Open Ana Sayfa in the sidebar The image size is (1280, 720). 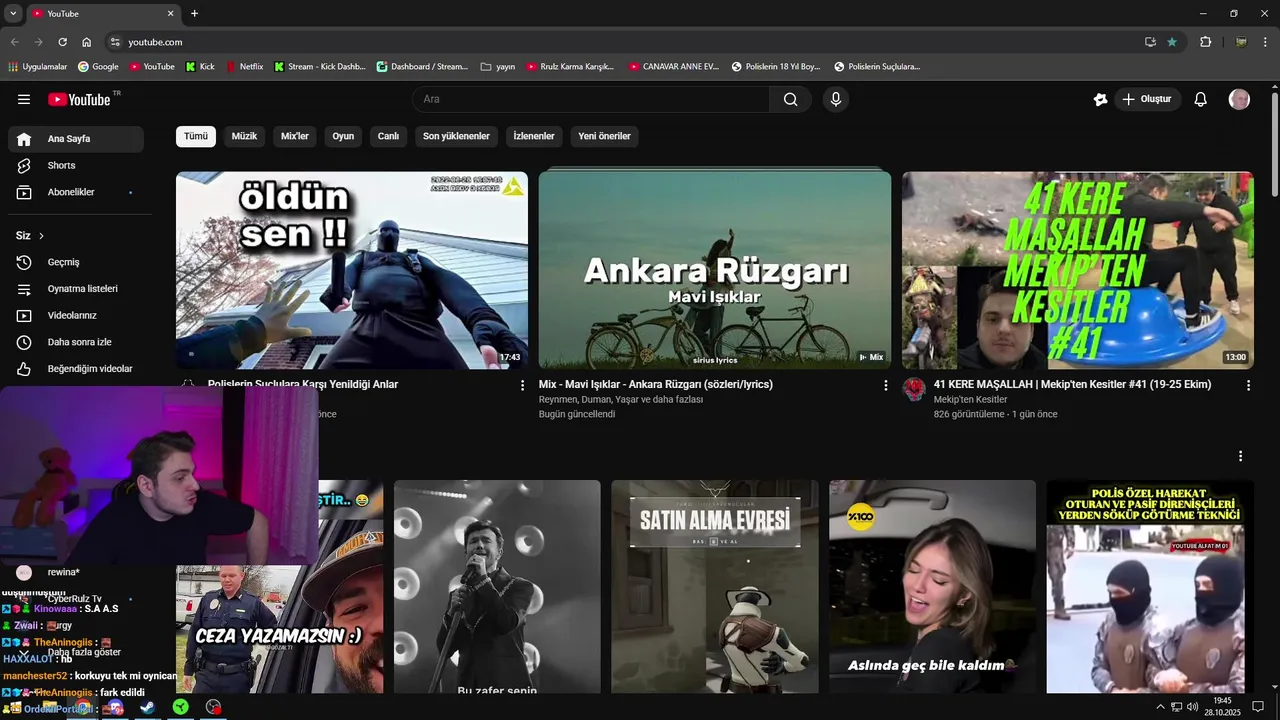(76, 139)
